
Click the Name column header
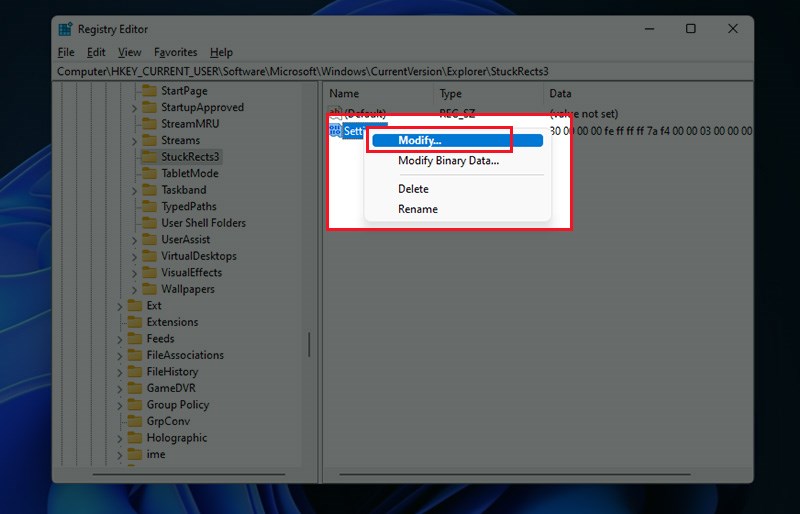tap(379, 93)
